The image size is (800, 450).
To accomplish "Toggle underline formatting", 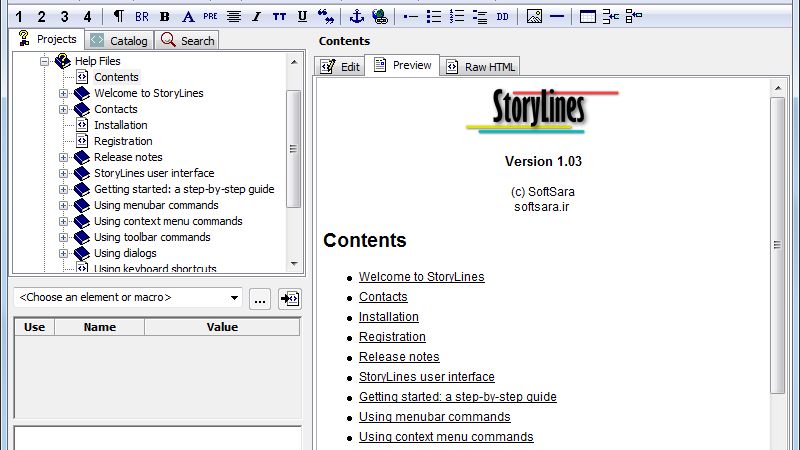I will [302, 17].
